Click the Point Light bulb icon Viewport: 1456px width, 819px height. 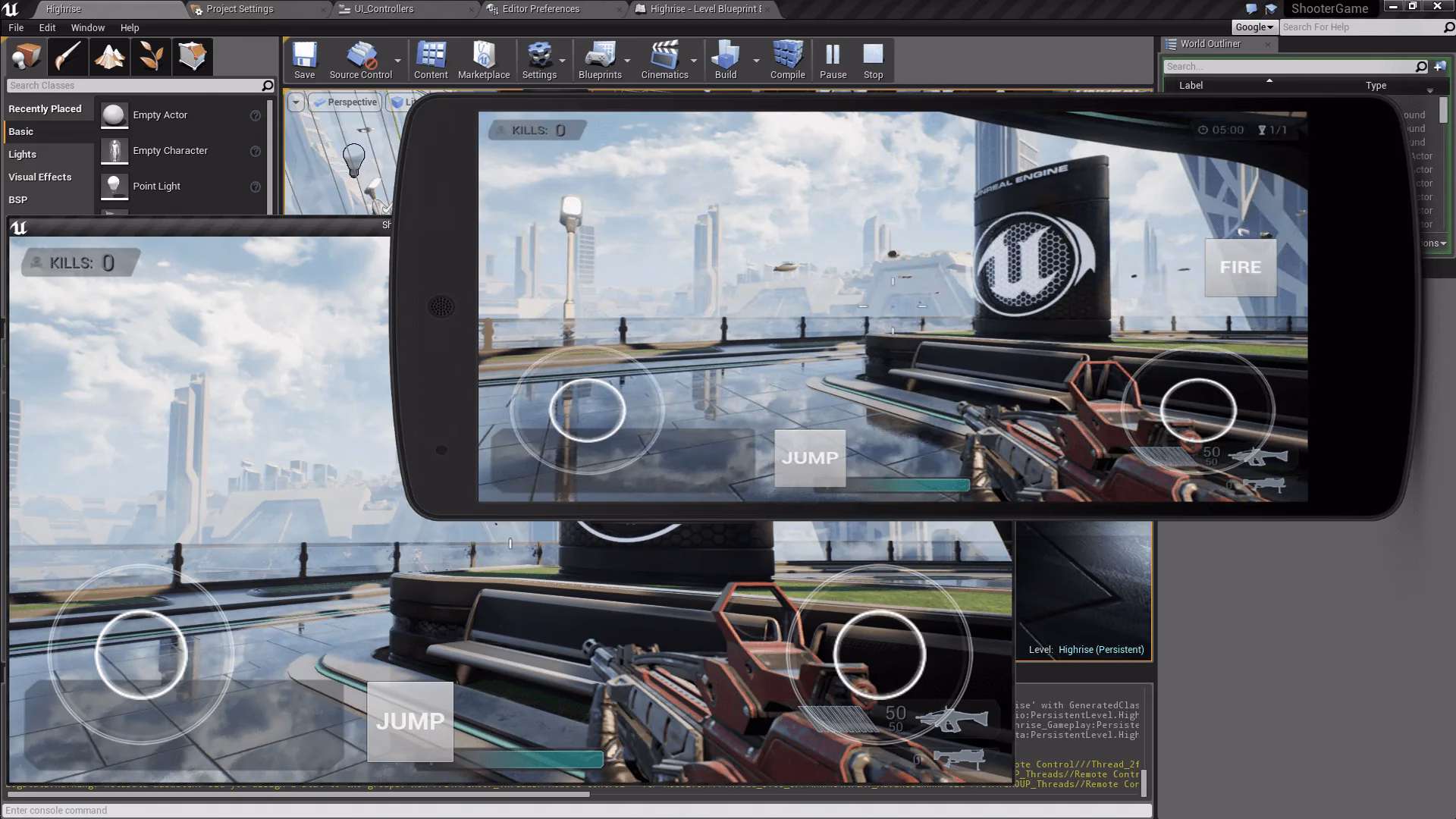(x=114, y=187)
